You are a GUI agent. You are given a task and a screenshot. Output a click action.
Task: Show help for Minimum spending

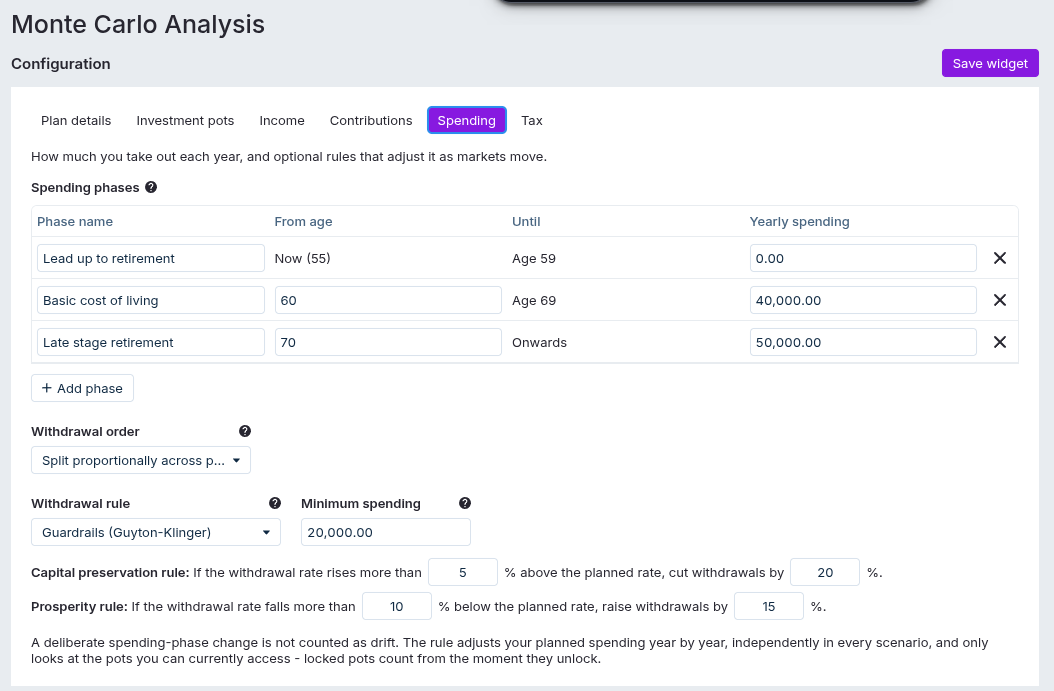(464, 503)
